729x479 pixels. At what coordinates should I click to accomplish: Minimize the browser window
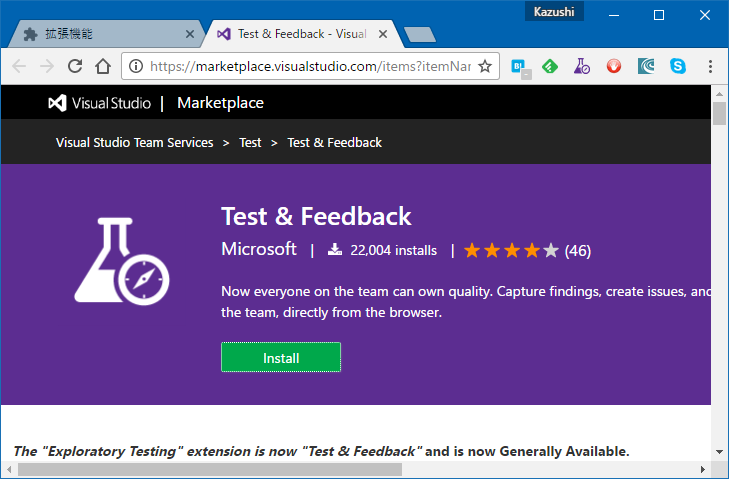click(614, 15)
